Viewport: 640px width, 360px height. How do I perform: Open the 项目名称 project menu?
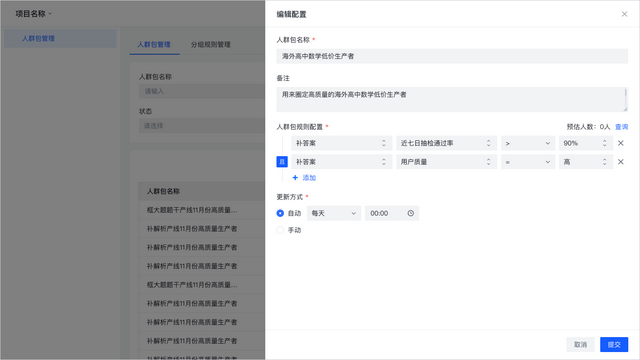coord(34,14)
